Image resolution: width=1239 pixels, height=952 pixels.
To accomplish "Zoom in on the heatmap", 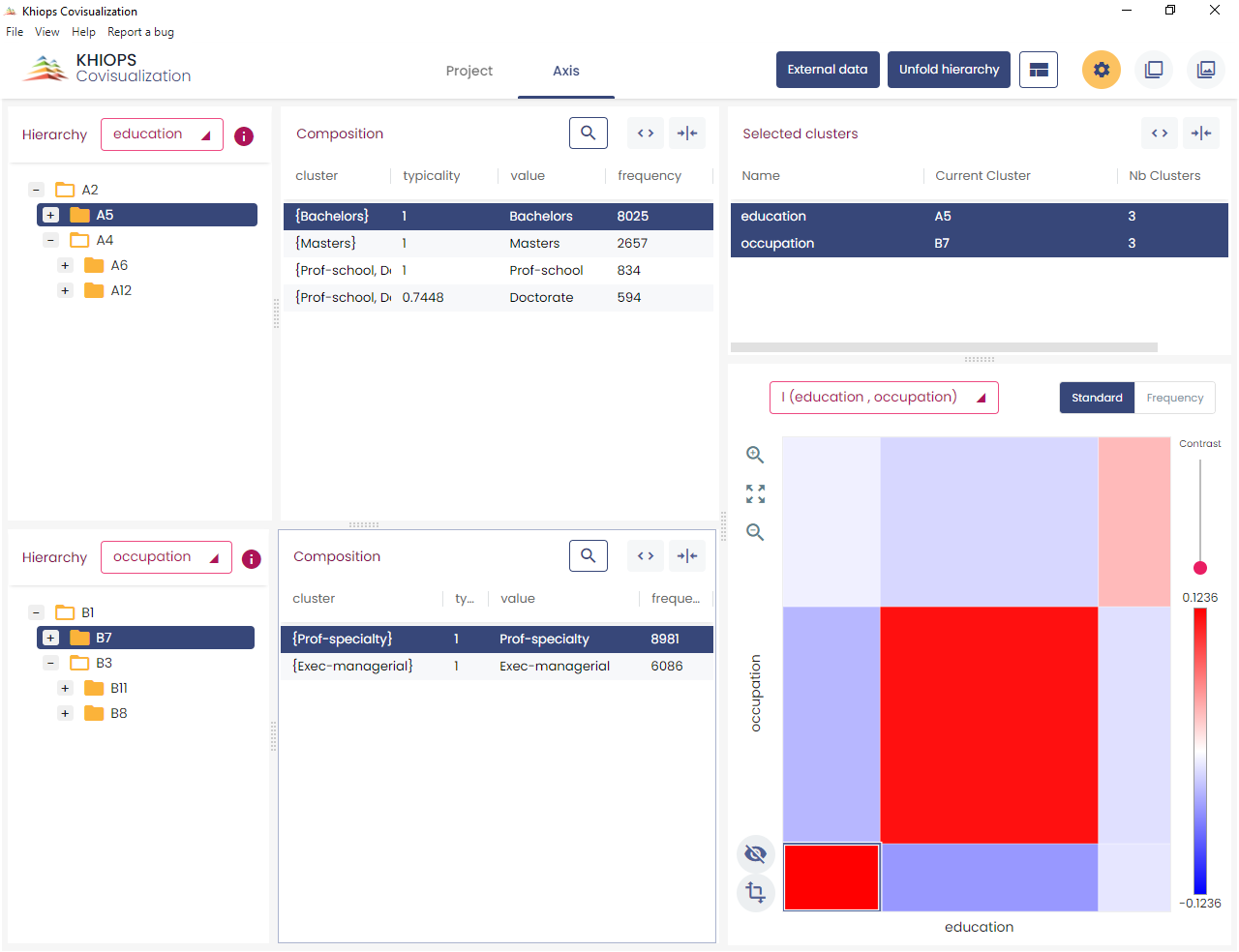I will click(755, 455).
